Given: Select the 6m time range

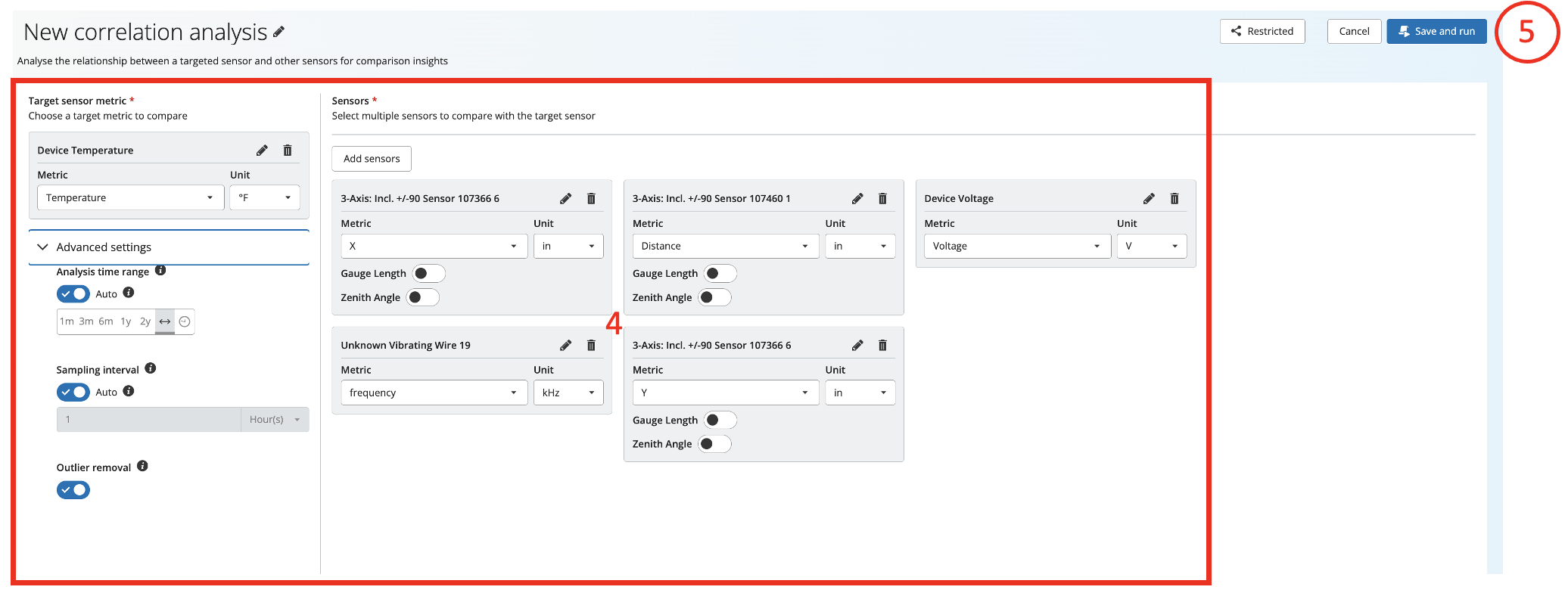Looking at the screenshot, I should click(x=106, y=321).
